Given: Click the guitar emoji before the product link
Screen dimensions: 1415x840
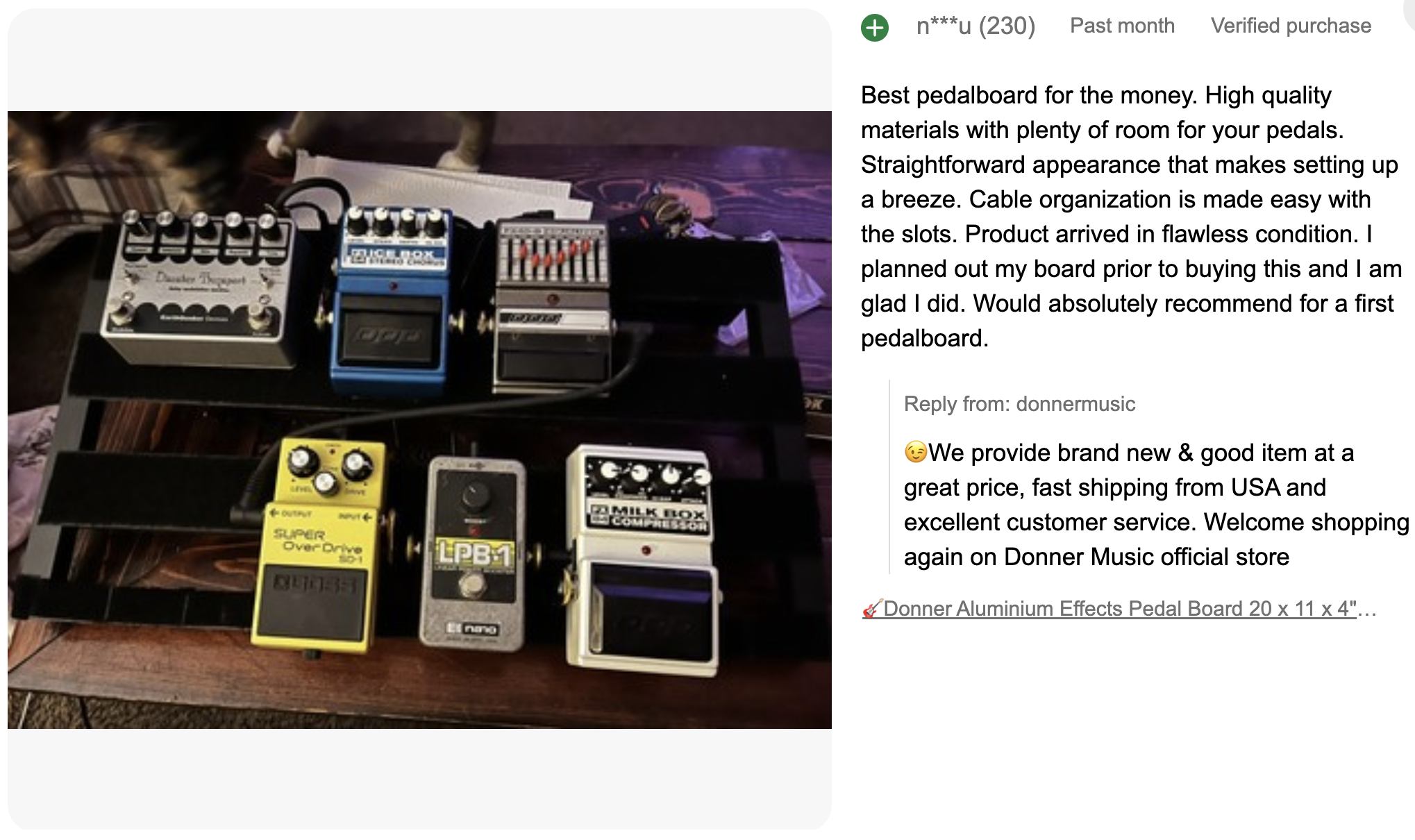Looking at the screenshot, I should 872,609.
